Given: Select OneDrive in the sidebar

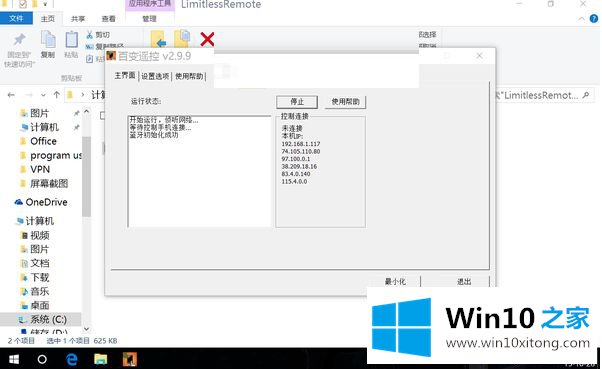Looking at the screenshot, I should point(46,202).
